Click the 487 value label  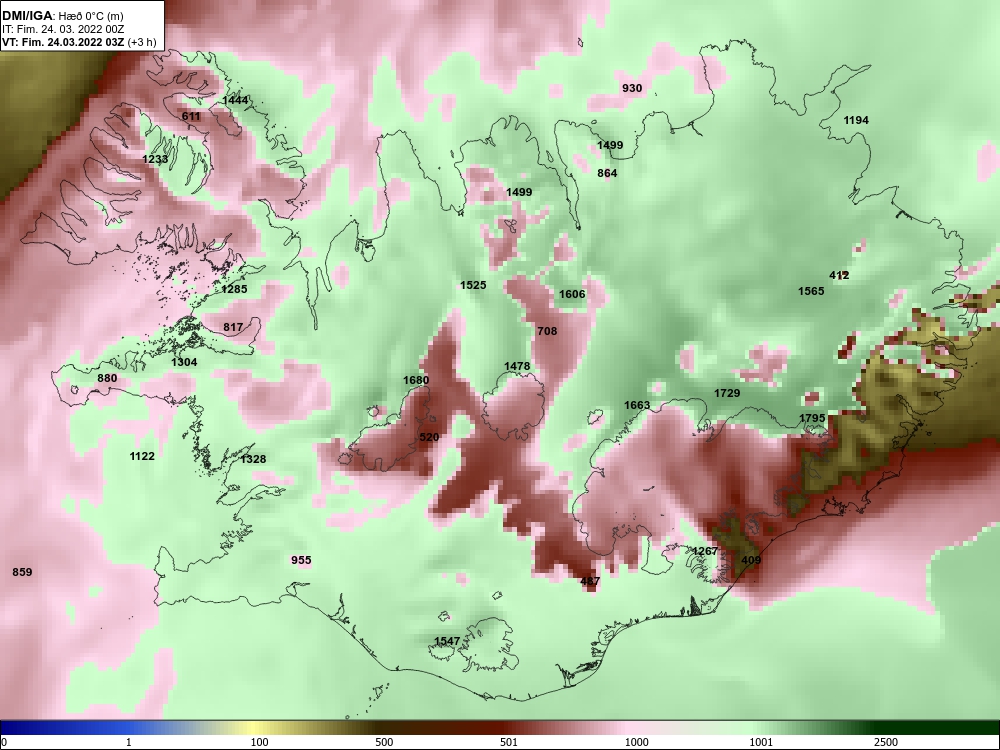pos(590,582)
